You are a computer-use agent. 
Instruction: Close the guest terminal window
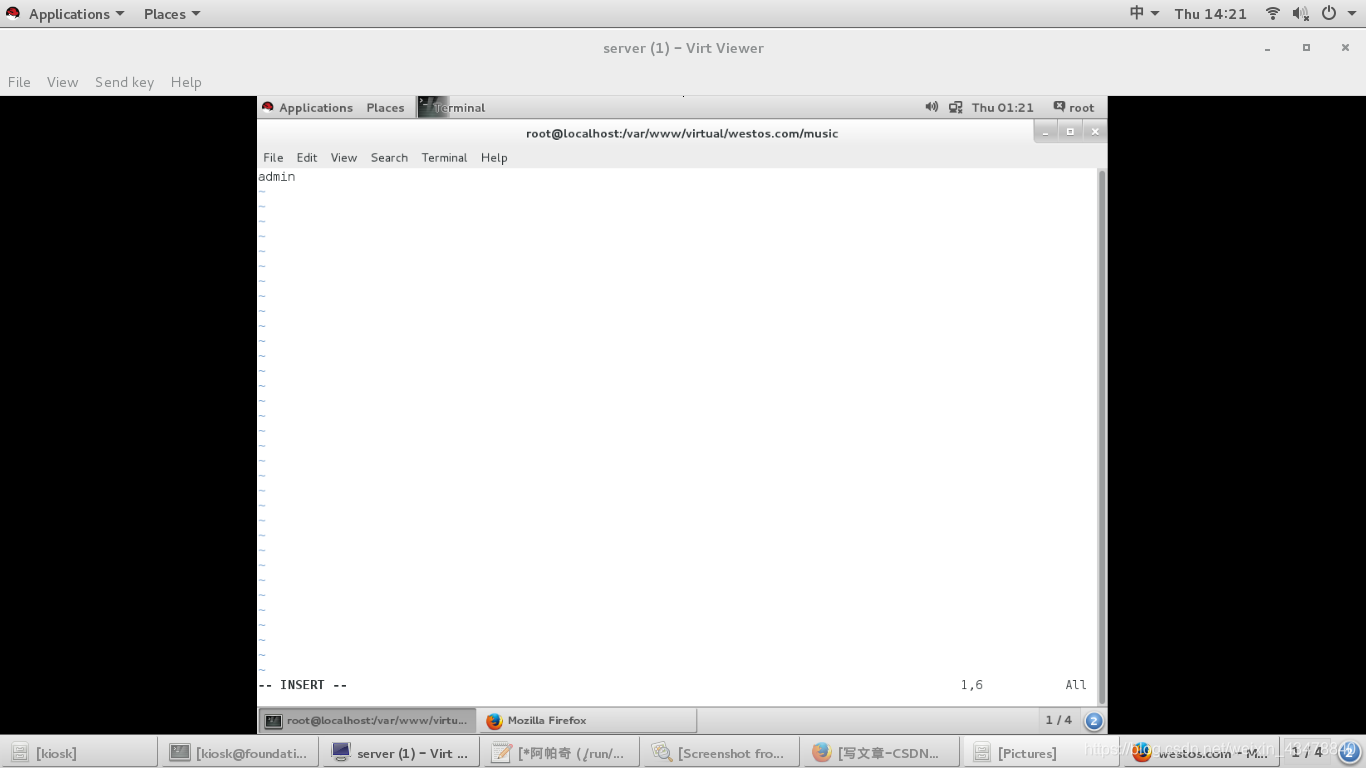pyautogui.click(x=1095, y=132)
